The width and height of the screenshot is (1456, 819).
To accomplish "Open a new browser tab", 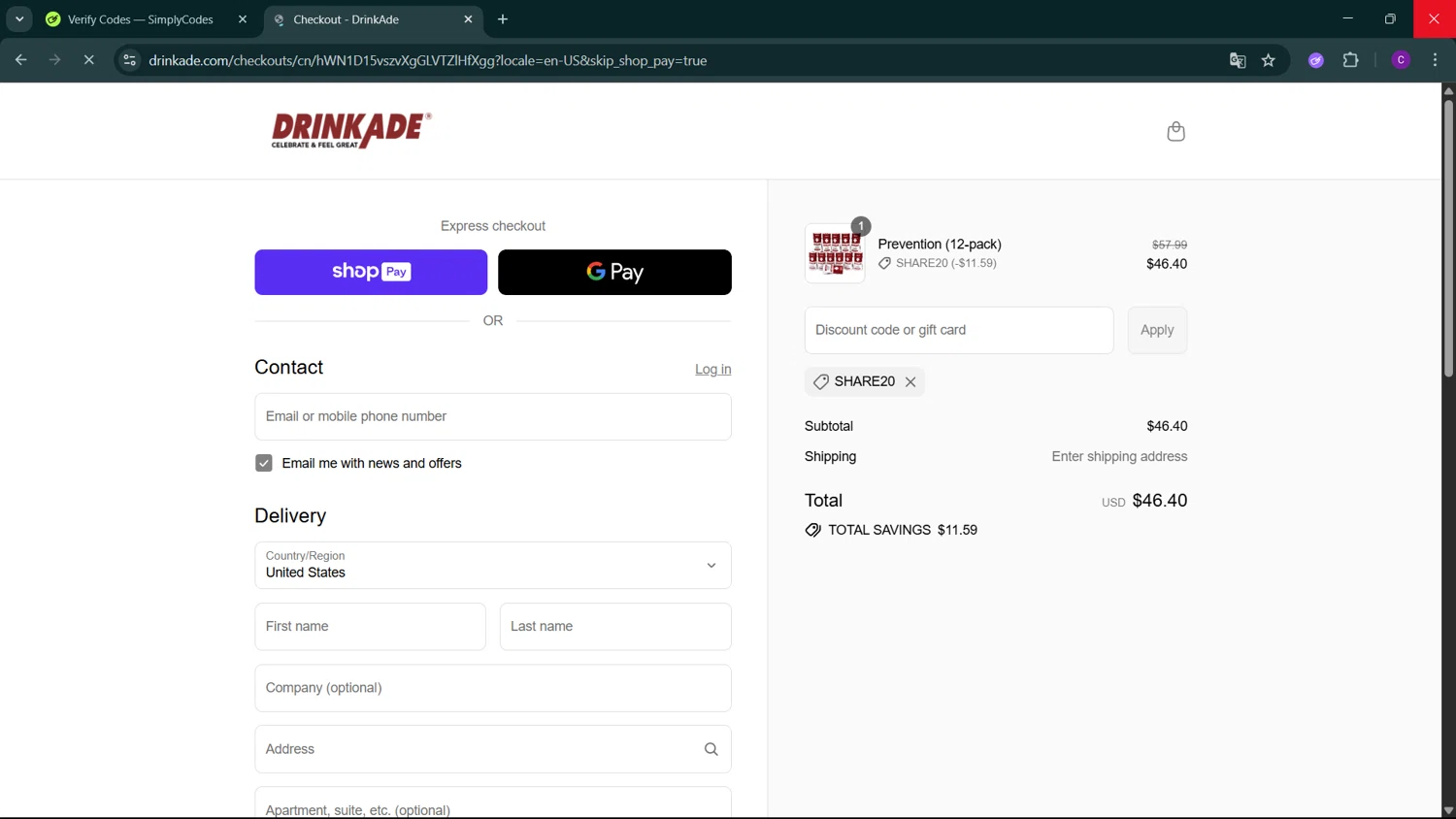I will coord(503,19).
